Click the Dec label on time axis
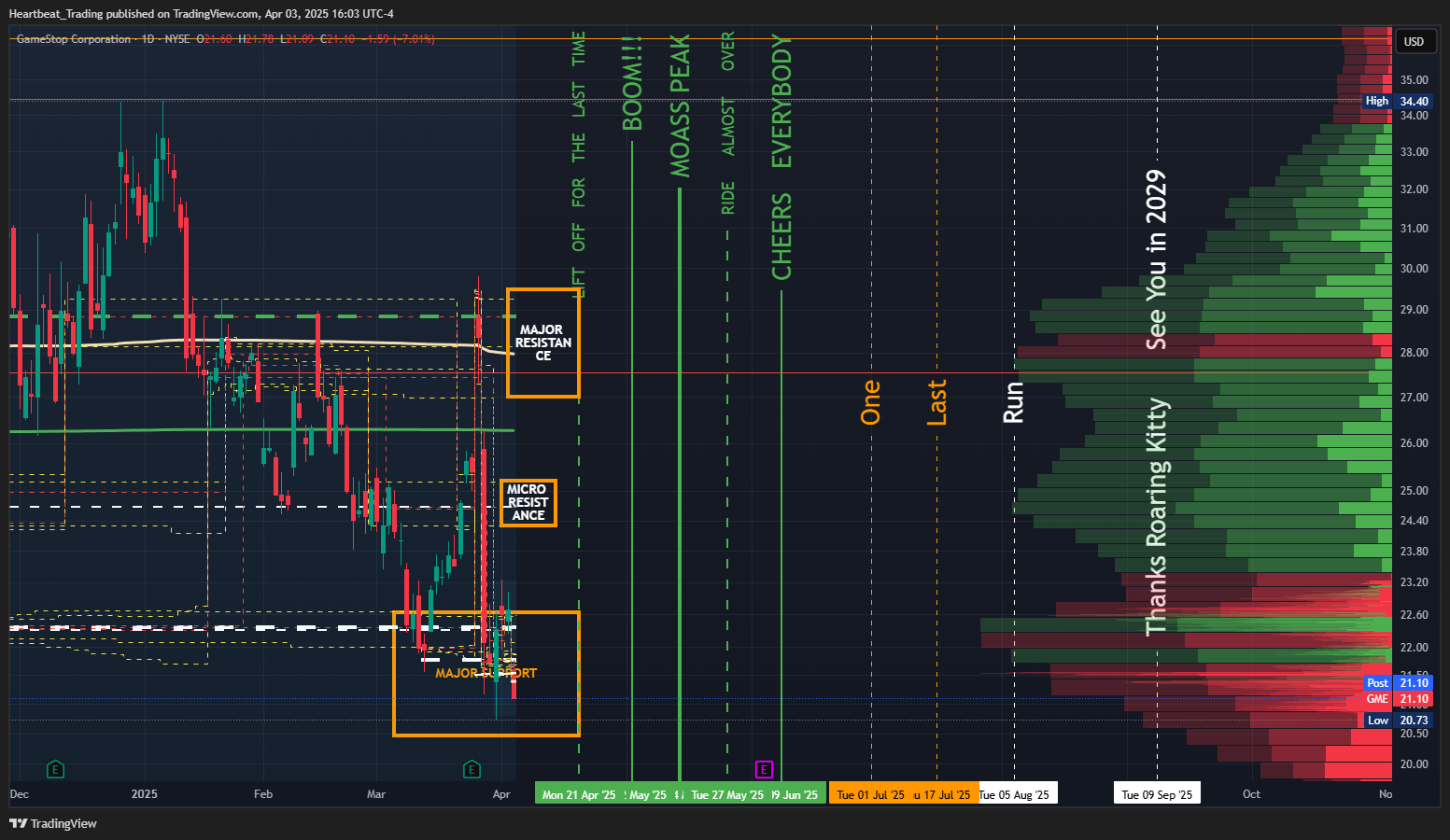 point(20,794)
